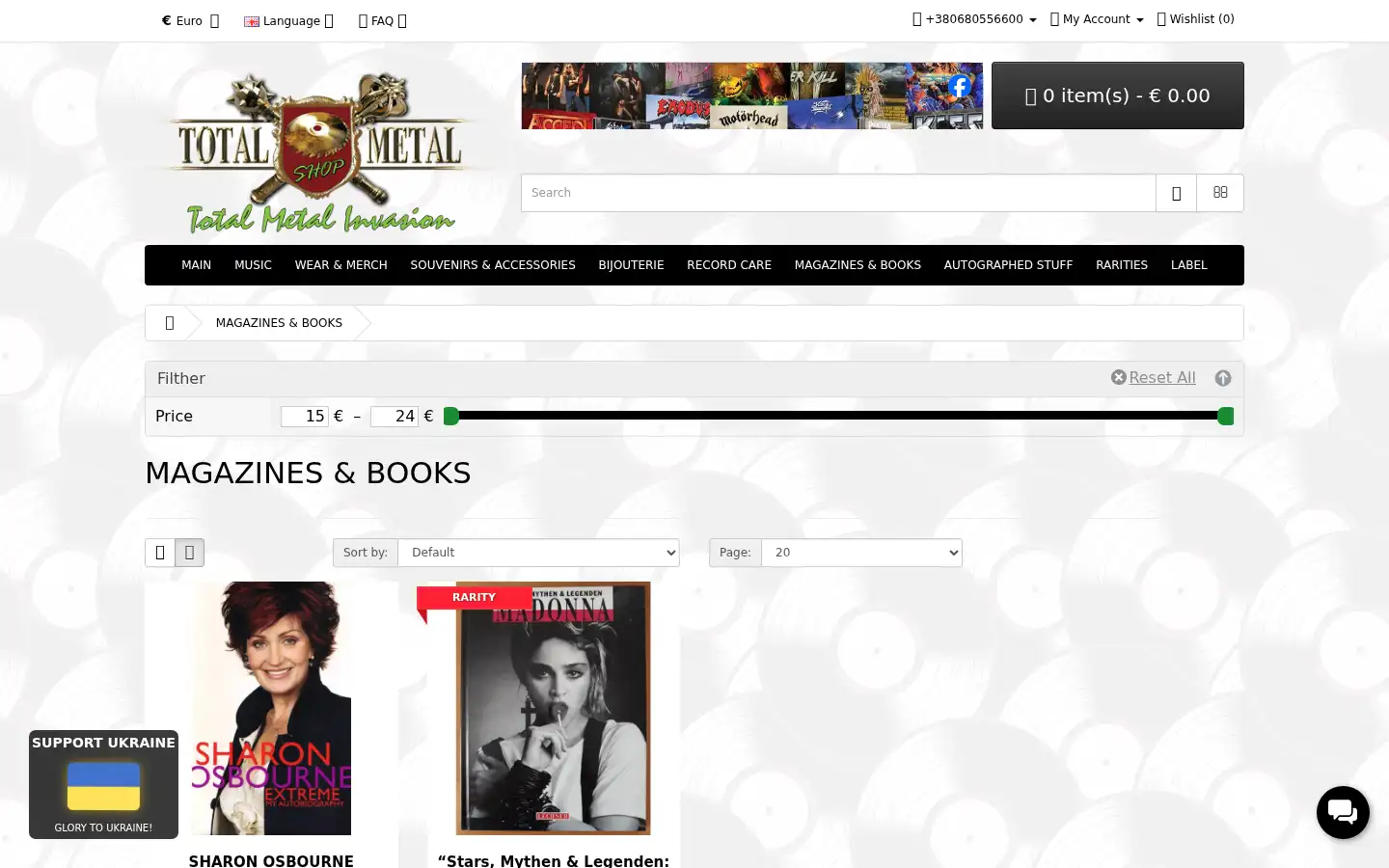Click the right price slider handle

click(x=1226, y=417)
